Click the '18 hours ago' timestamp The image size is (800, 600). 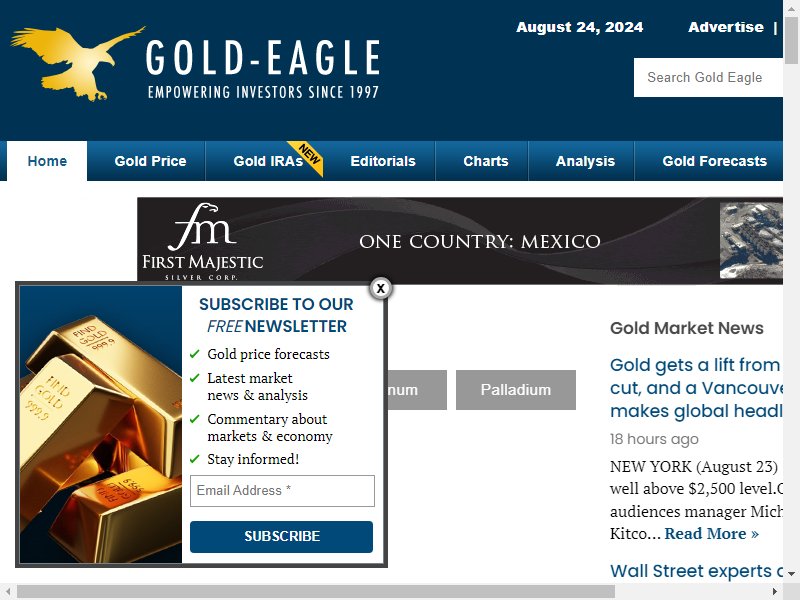(654, 439)
